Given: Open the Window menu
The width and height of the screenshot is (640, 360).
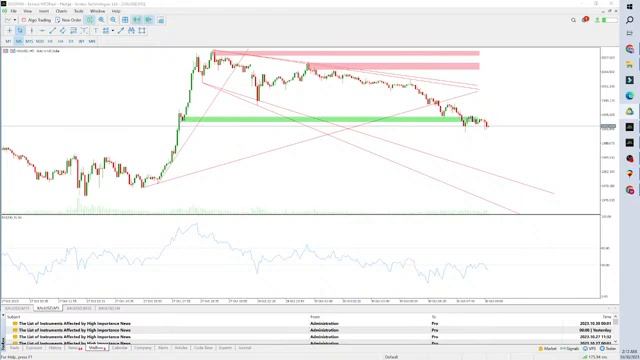Looking at the screenshot, I should (x=97, y=11).
